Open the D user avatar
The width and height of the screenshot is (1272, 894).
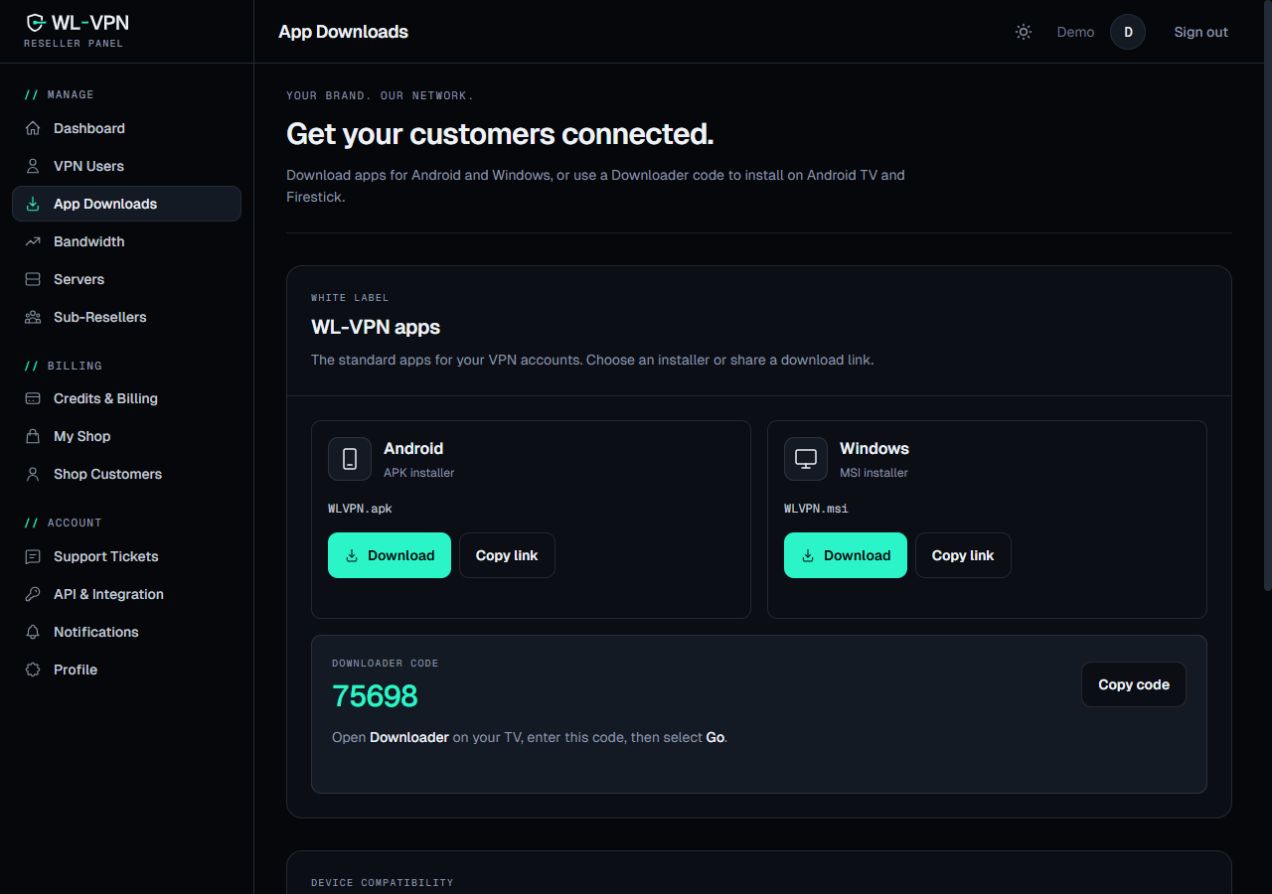tap(1128, 32)
